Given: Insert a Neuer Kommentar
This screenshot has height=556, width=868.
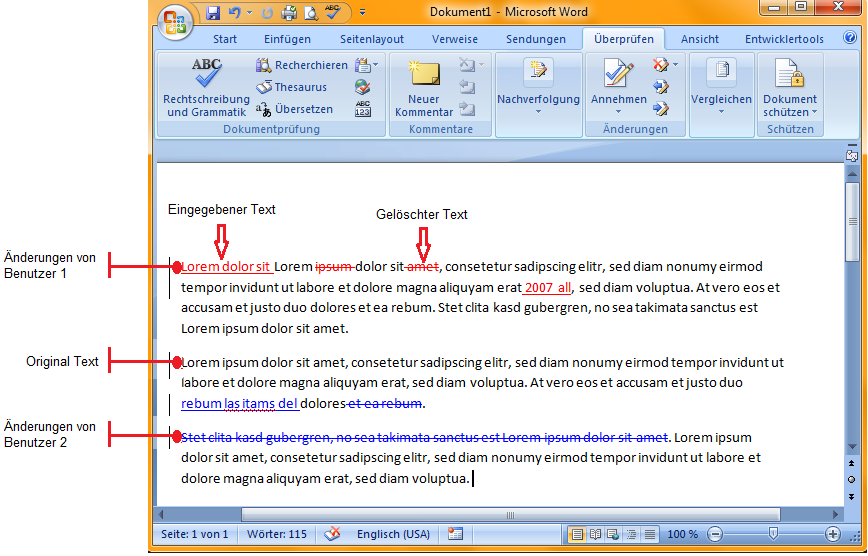Looking at the screenshot, I should click(424, 88).
